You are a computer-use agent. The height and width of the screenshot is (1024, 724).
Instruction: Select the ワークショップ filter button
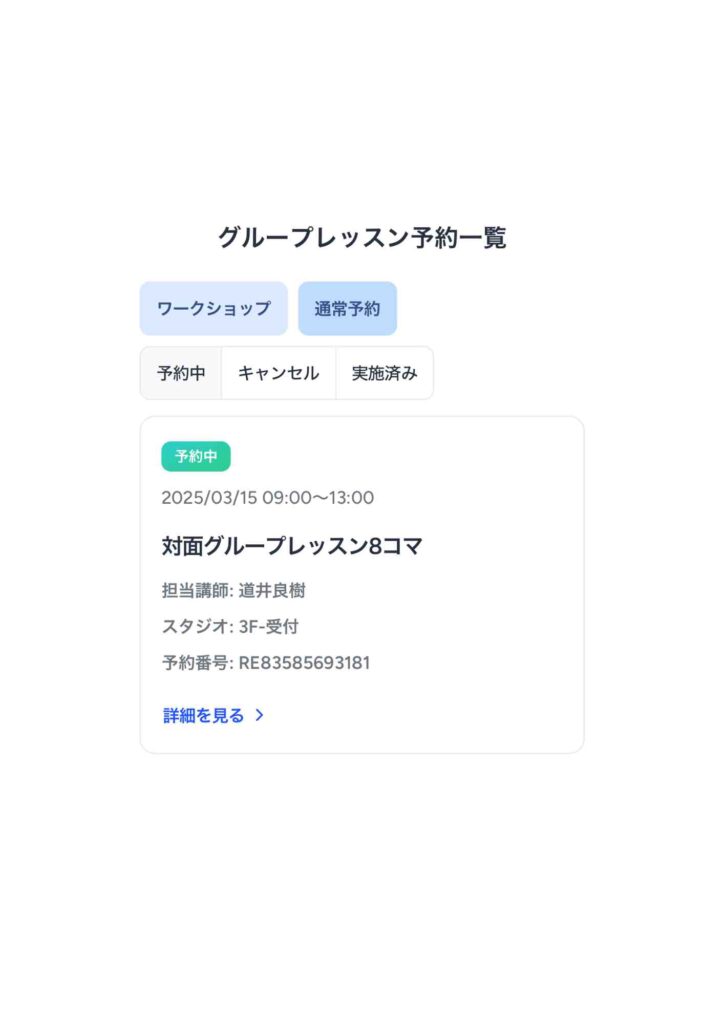pyautogui.click(x=213, y=308)
